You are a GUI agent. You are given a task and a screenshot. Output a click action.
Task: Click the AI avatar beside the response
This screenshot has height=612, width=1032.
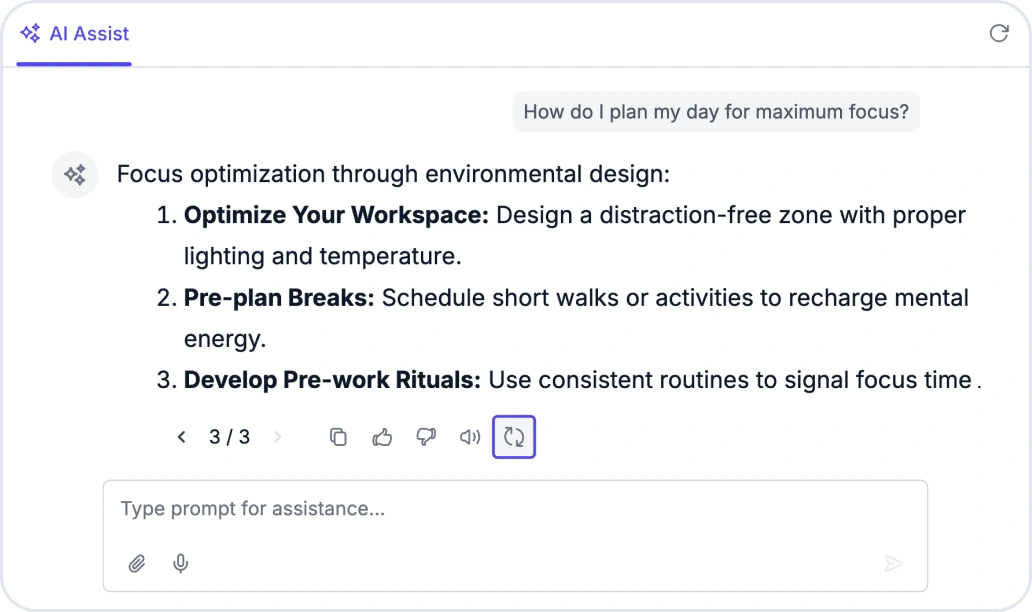(75, 174)
